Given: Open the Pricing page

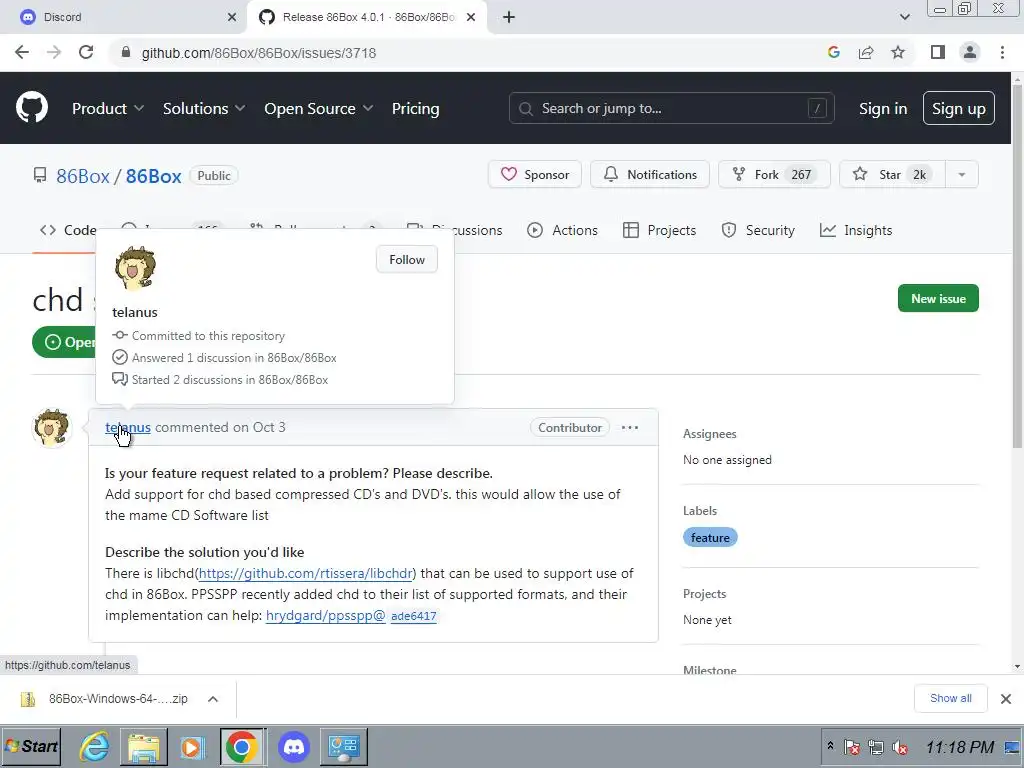Looking at the screenshot, I should (x=415, y=108).
